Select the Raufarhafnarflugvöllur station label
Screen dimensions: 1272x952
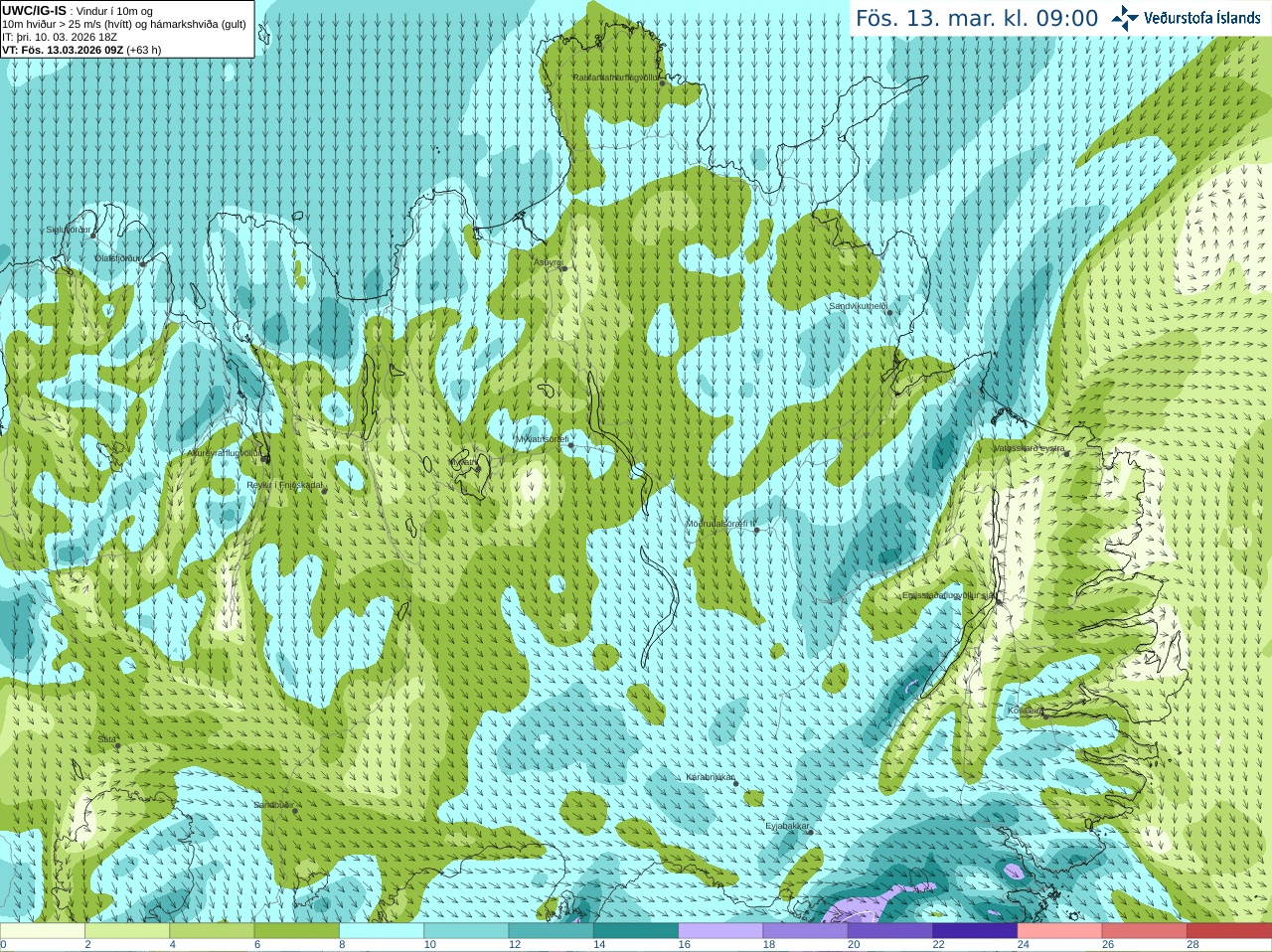pyautogui.click(x=615, y=78)
